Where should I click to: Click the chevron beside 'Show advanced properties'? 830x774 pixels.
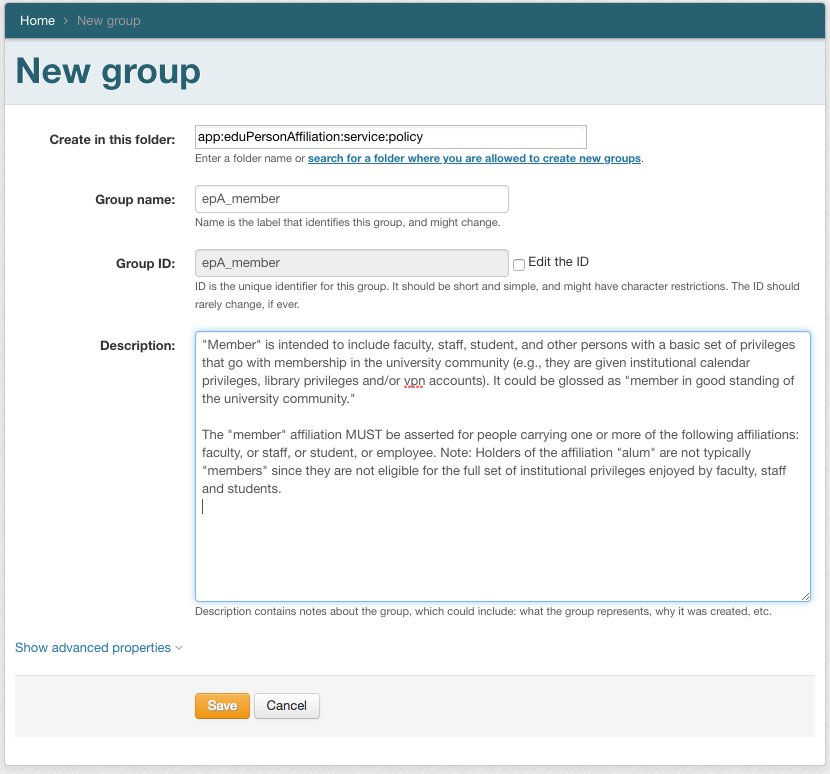click(x=179, y=648)
